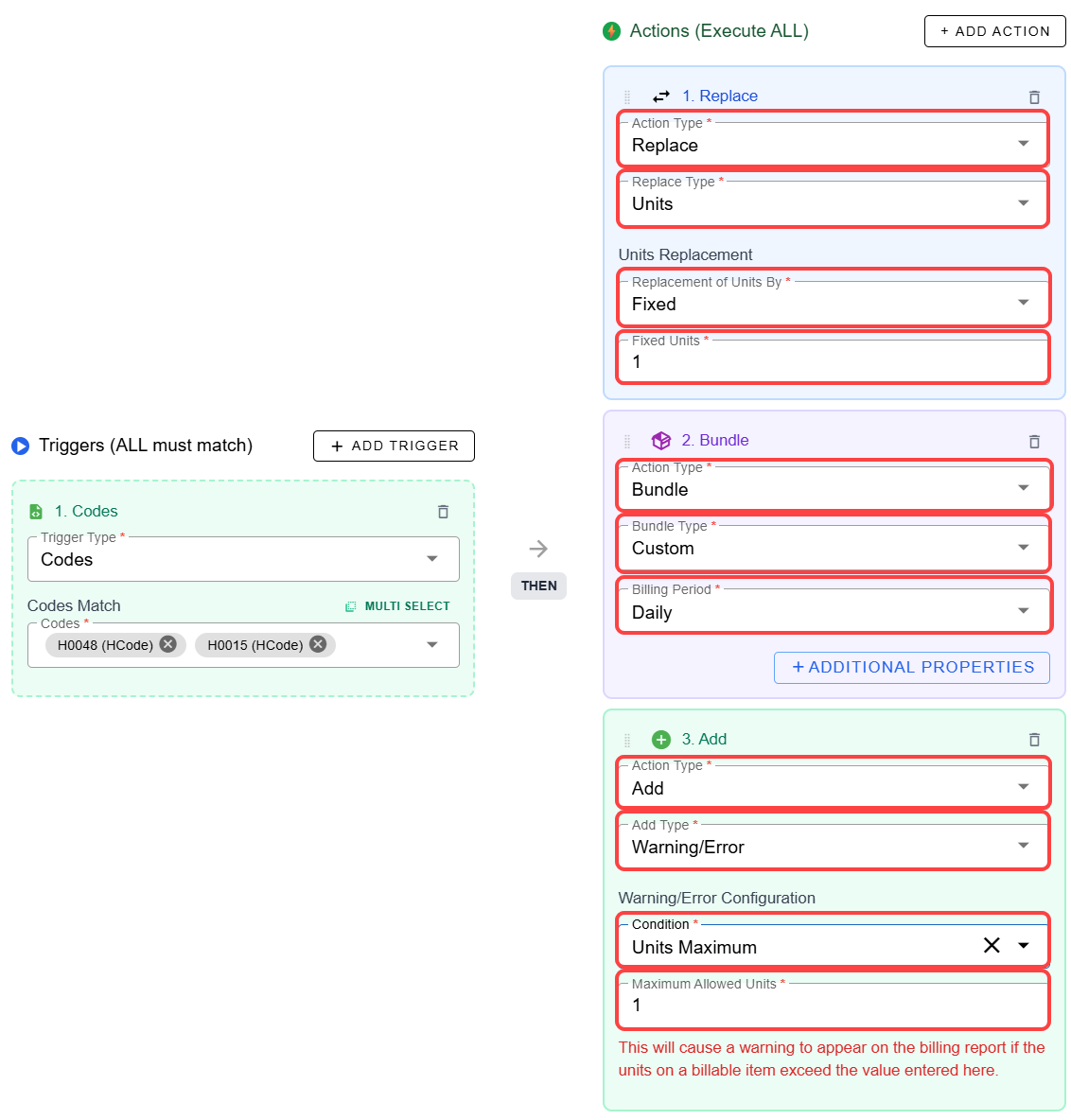Delete the Replace action using trash icon
The height and width of the screenshot is (1120, 1071).
tap(1034, 96)
